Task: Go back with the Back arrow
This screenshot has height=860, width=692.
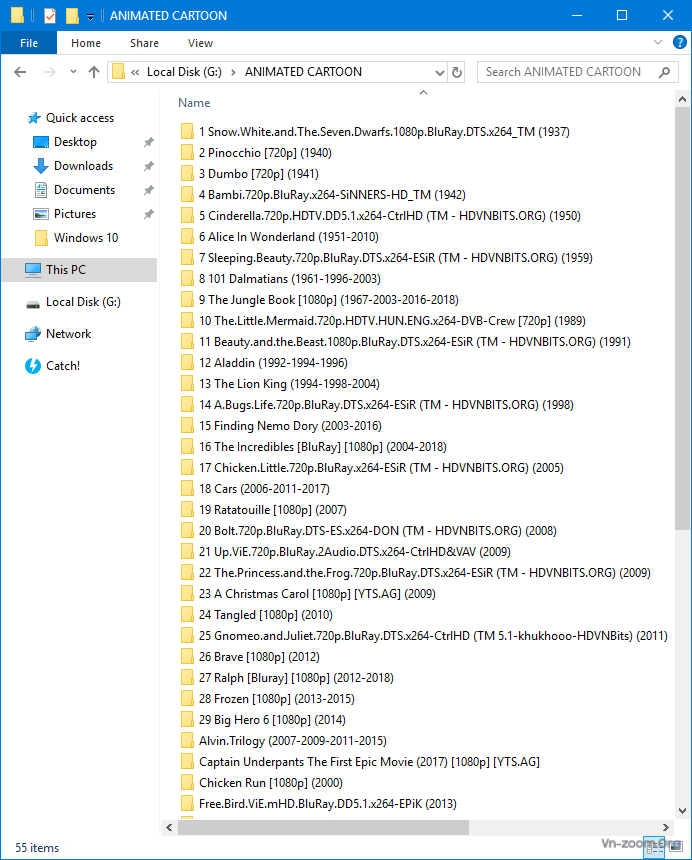Action: coord(20,72)
